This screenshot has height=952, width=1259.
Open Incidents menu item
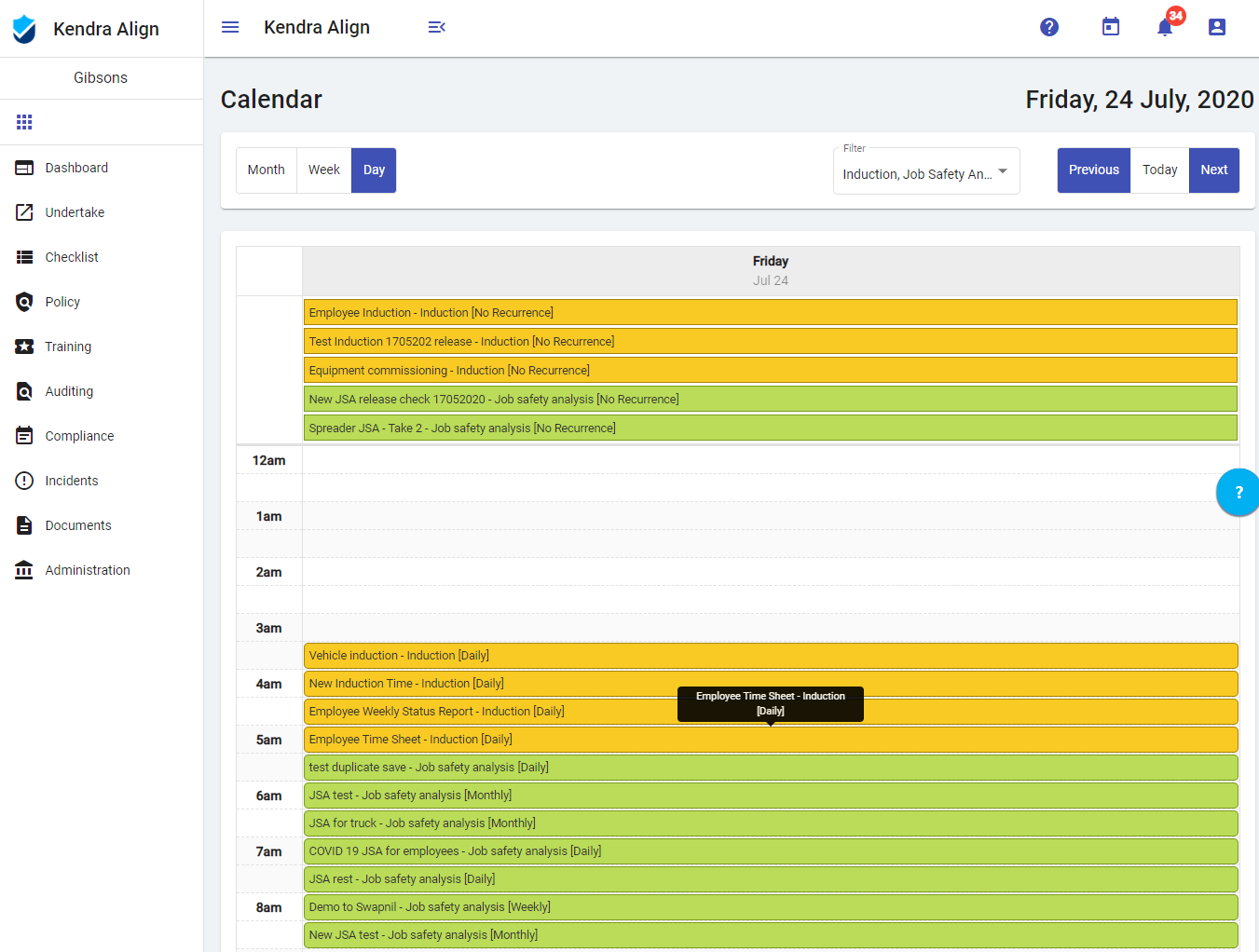pyautogui.click(x=102, y=481)
